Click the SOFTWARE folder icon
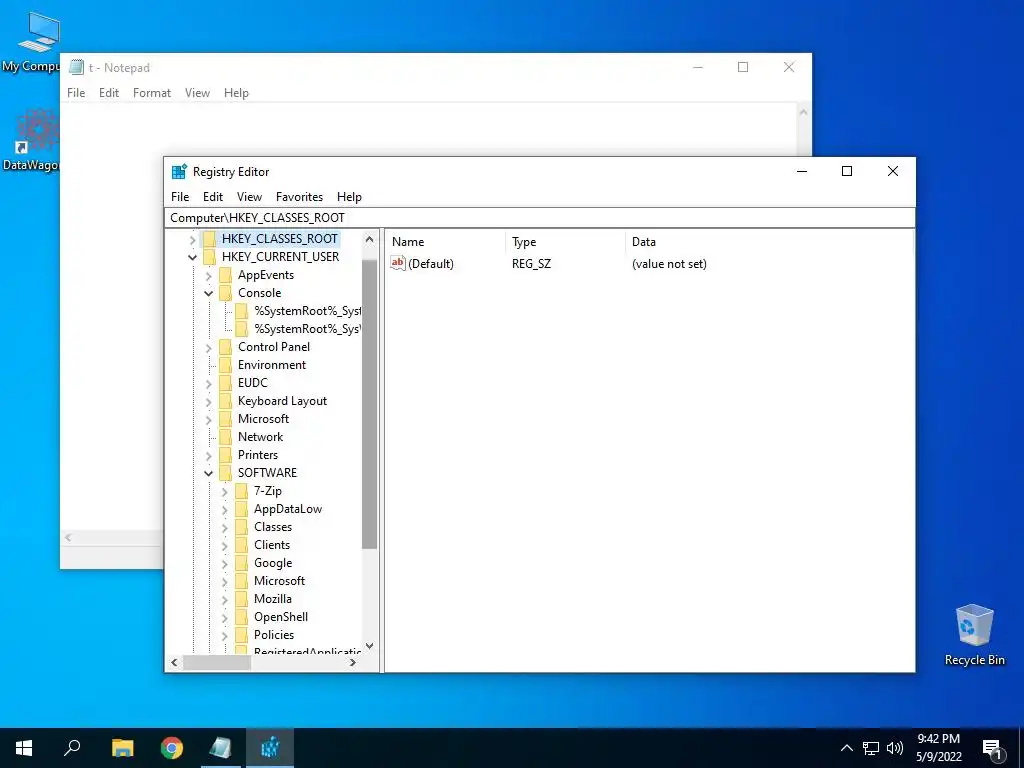The height and width of the screenshot is (768, 1024). pyautogui.click(x=225, y=473)
